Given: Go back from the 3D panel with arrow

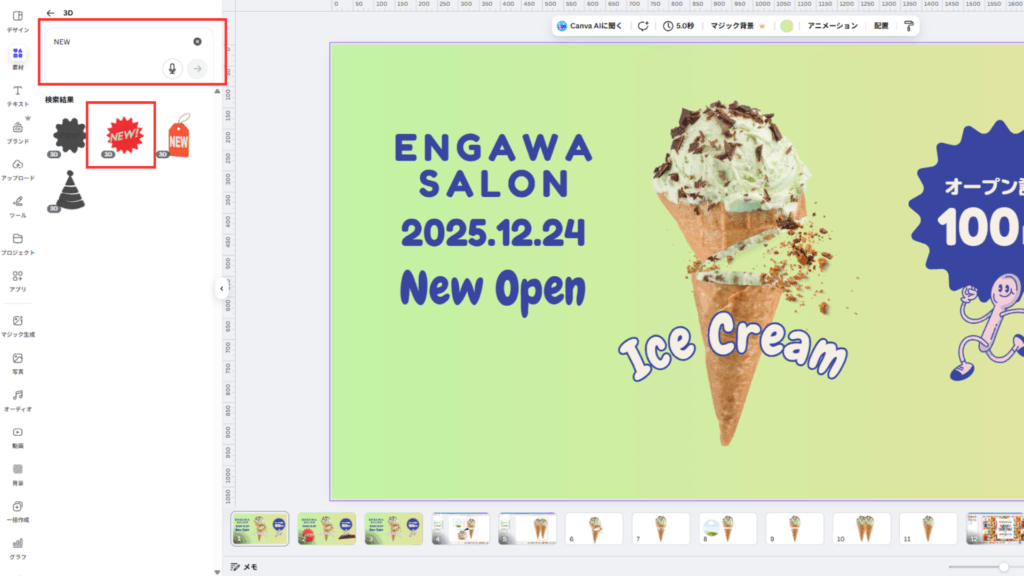Looking at the screenshot, I should pos(51,13).
